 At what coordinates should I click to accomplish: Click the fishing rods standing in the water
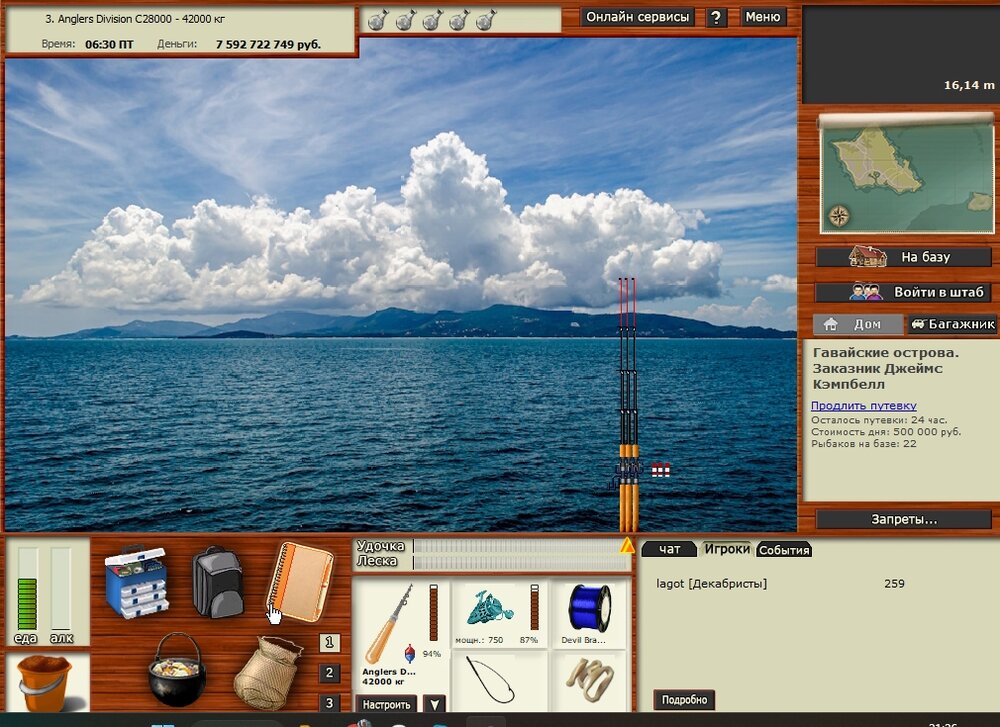pyautogui.click(x=628, y=404)
